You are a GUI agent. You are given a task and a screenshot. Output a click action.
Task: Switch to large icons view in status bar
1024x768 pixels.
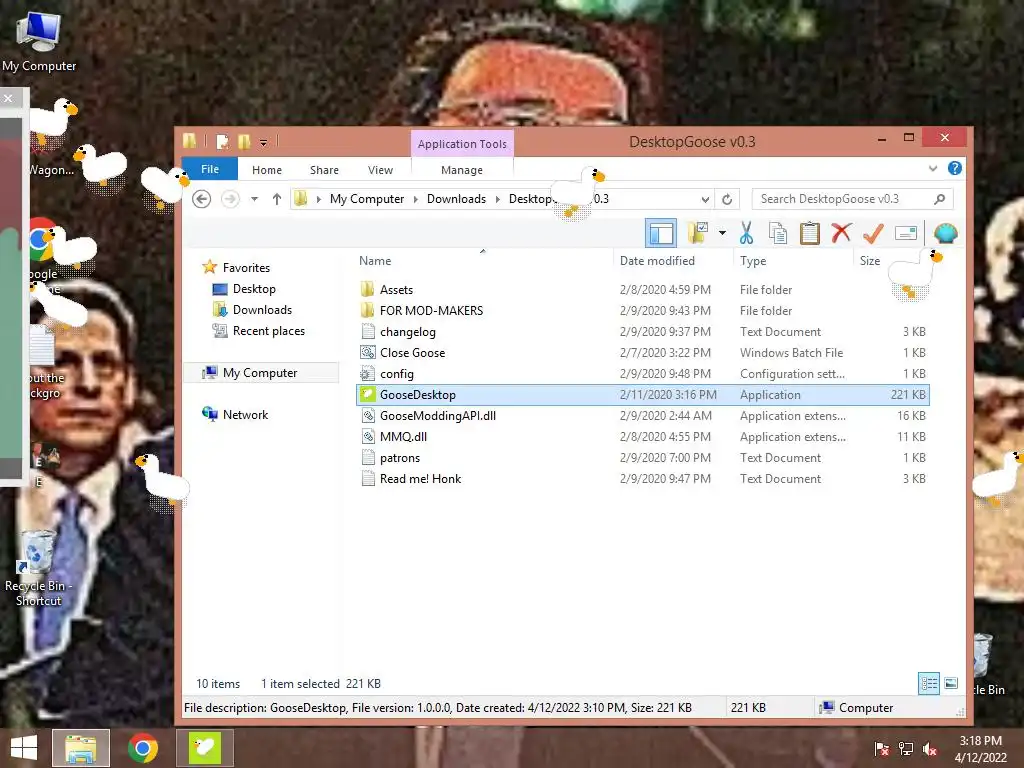(x=951, y=684)
